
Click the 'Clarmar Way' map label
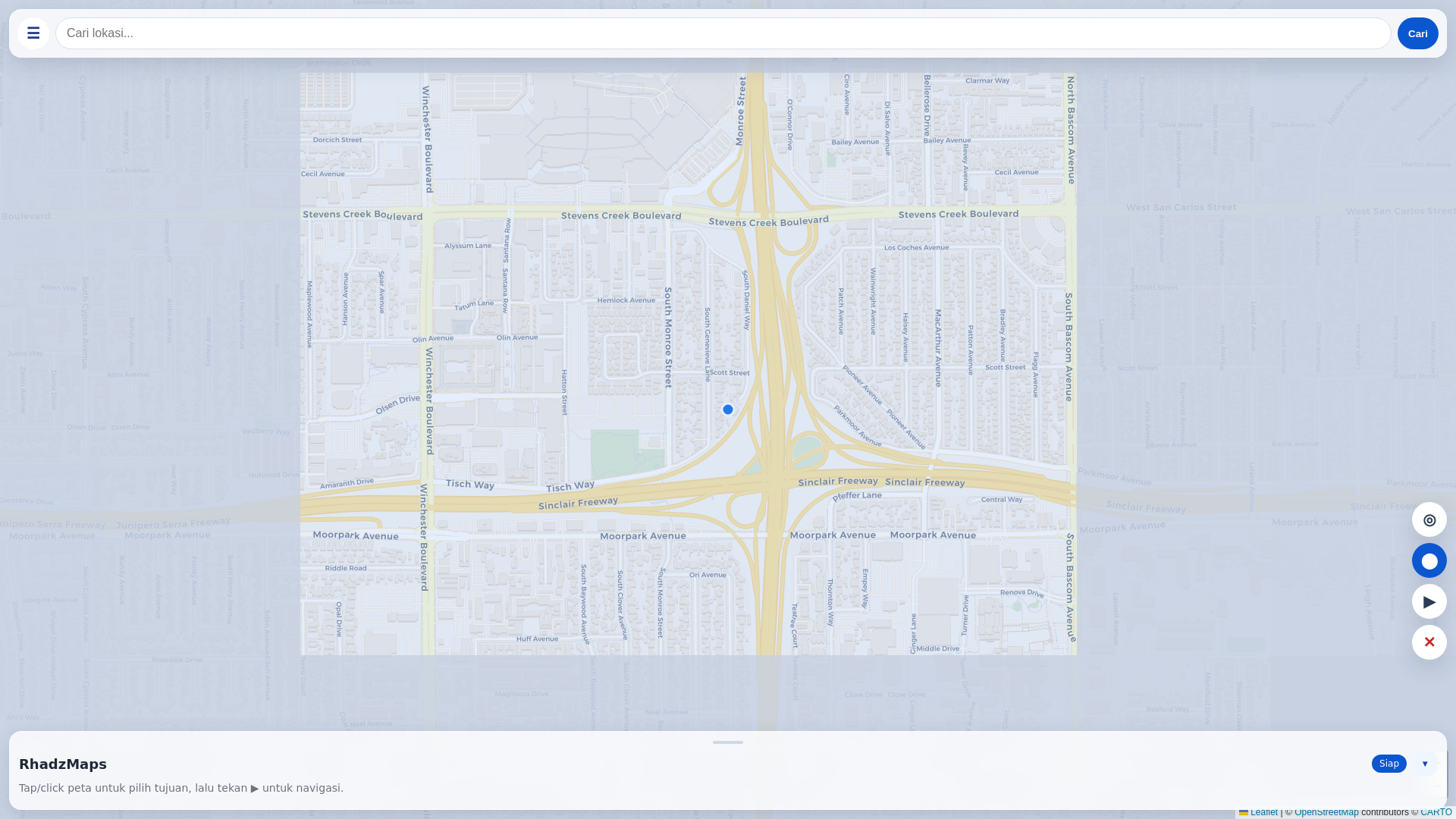[x=987, y=80]
